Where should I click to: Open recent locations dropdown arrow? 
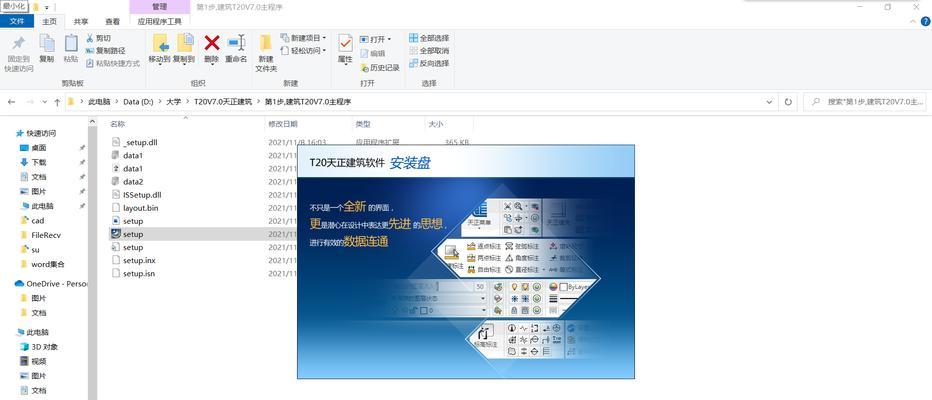click(x=45, y=102)
